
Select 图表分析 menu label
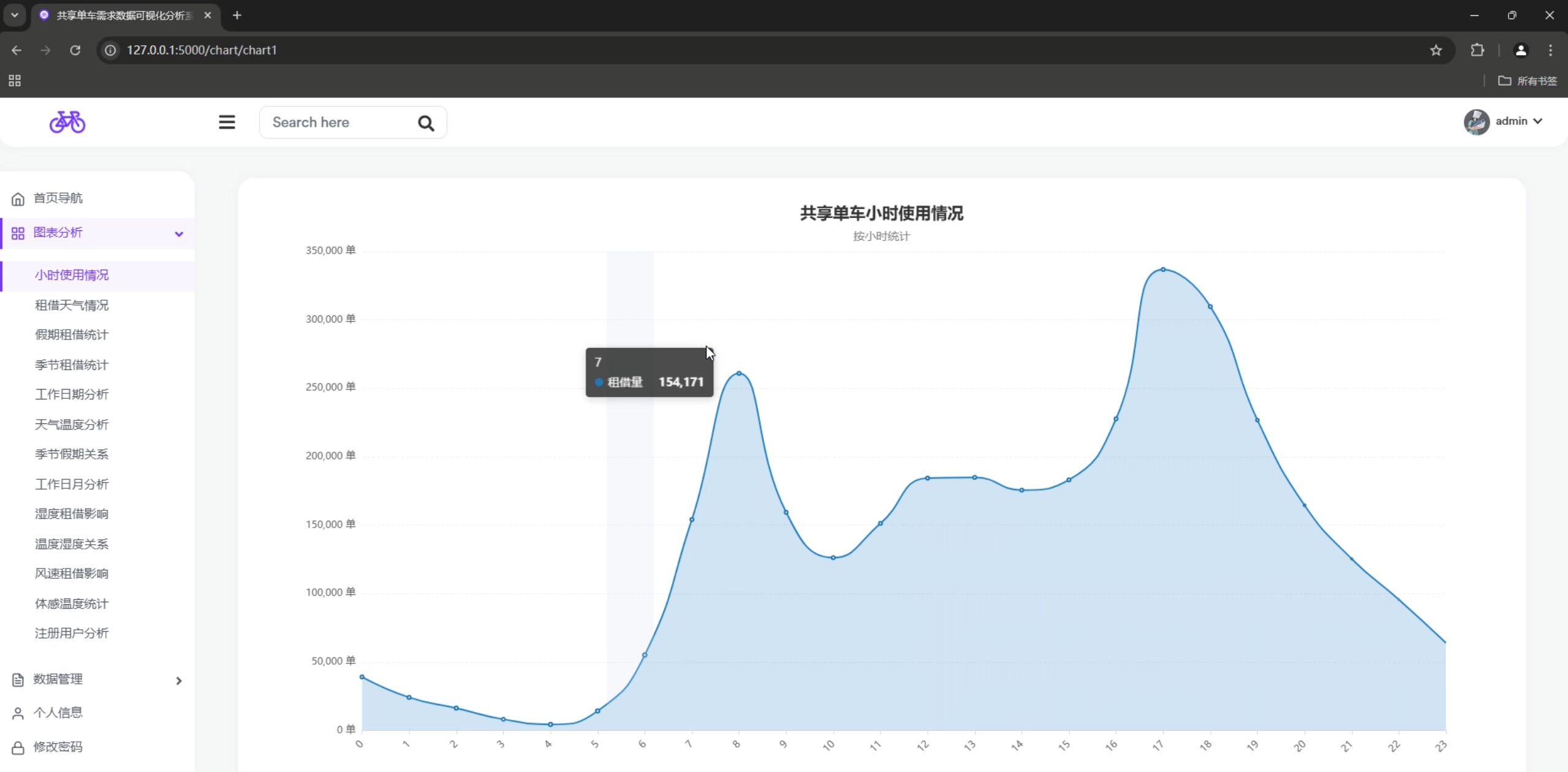[x=58, y=232]
